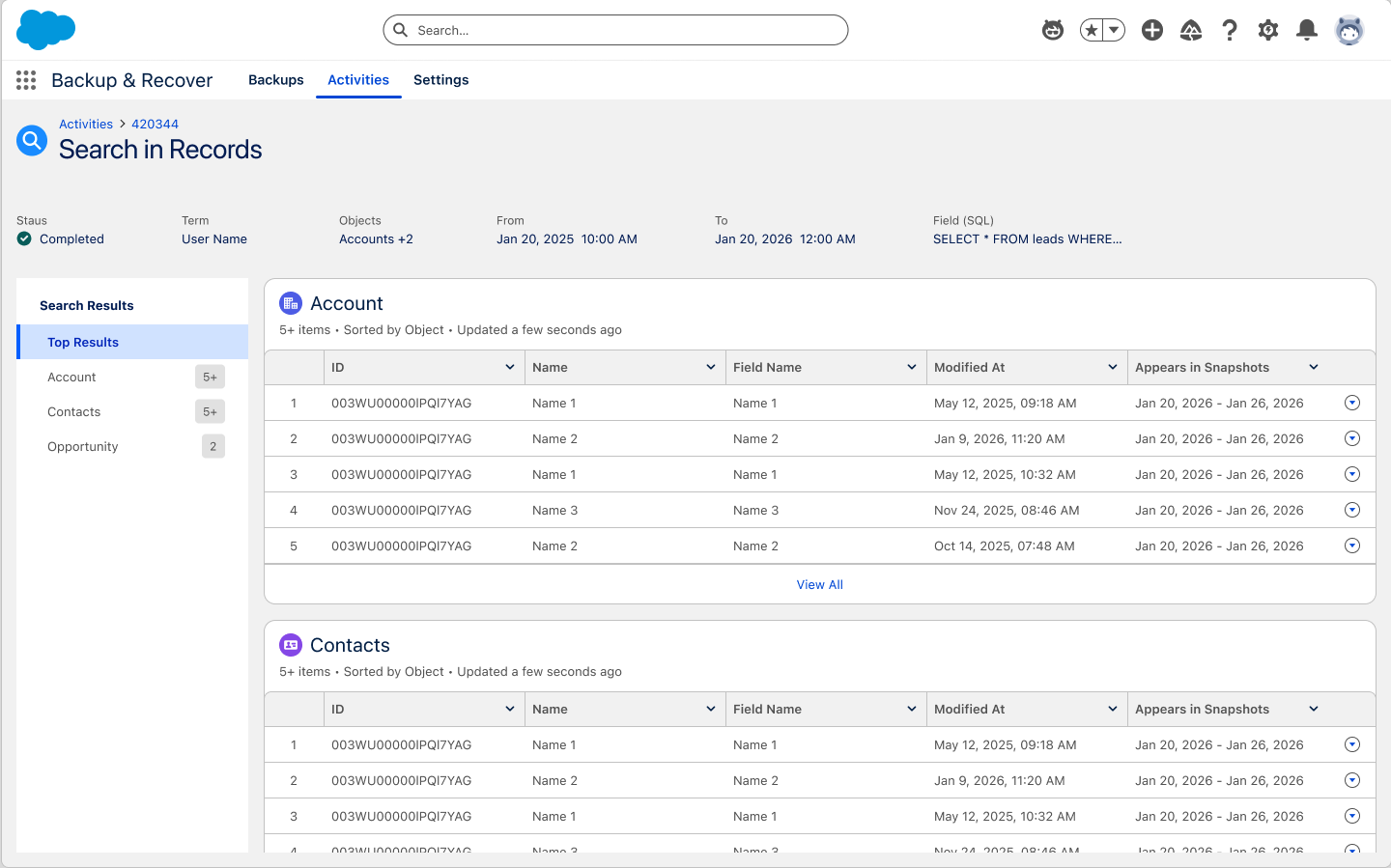
Task: Click 'Nov 24, 2025, 08:46 AM' in Account table
Action: tap(1007, 510)
